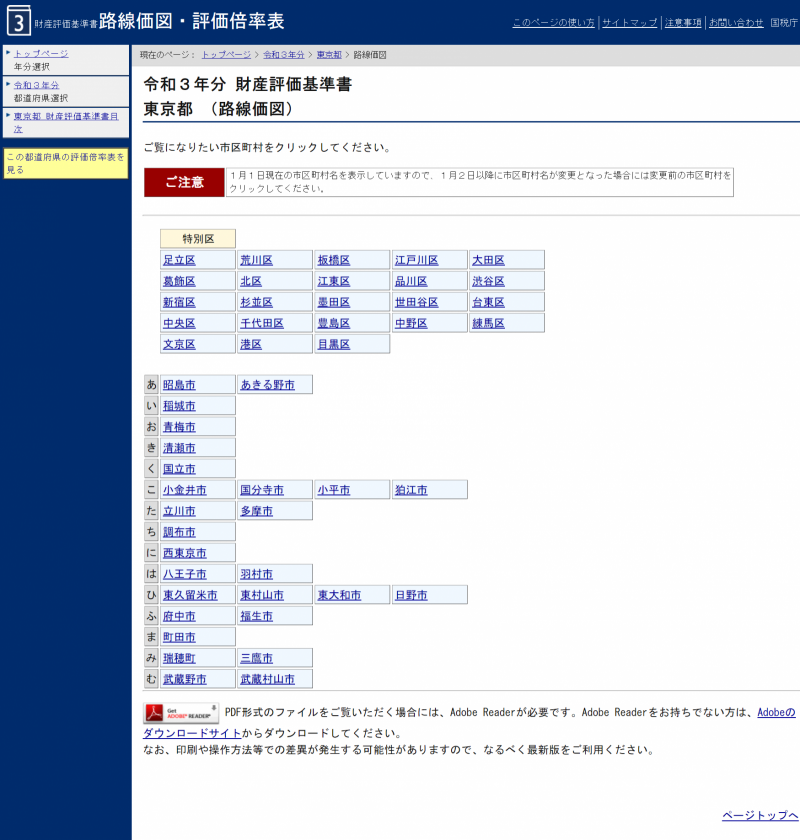
Task: Click the yellow 評価倍率表を見る box
Action: click(x=66, y=163)
